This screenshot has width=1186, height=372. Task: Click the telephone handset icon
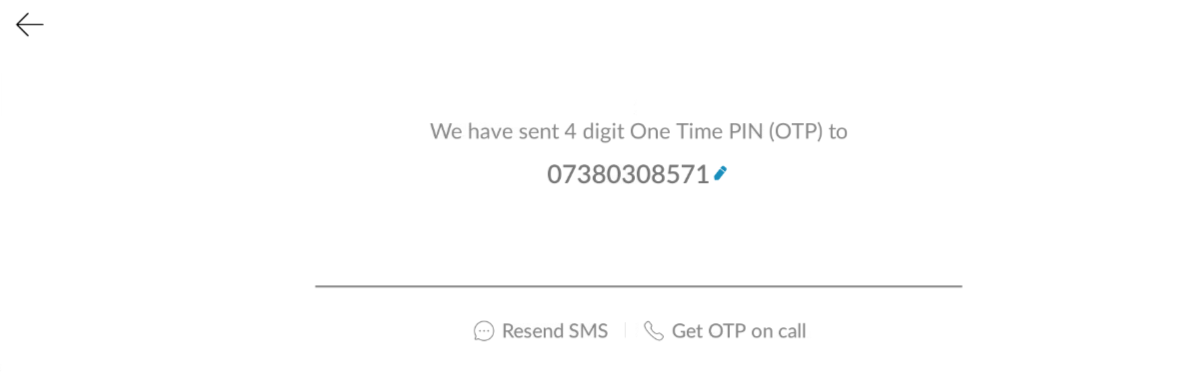(x=654, y=331)
